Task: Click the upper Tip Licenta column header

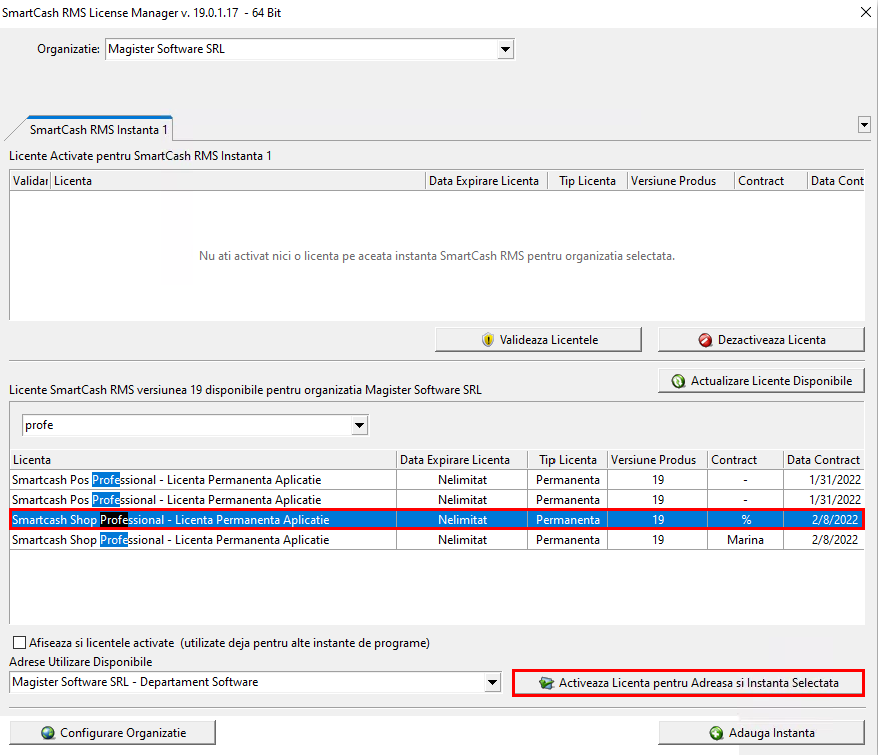Action: [587, 181]
